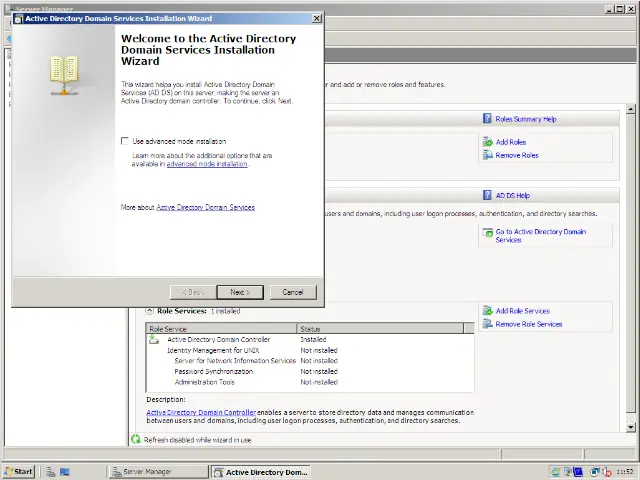Image resolution: width=640 pixels, height=480 pixels.
Task: Click the Roles Summary Help icon
Action: pos(487,119)
